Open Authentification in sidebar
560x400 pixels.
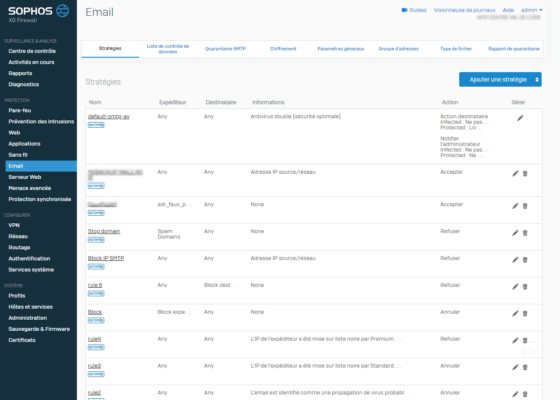pos(29,259)
